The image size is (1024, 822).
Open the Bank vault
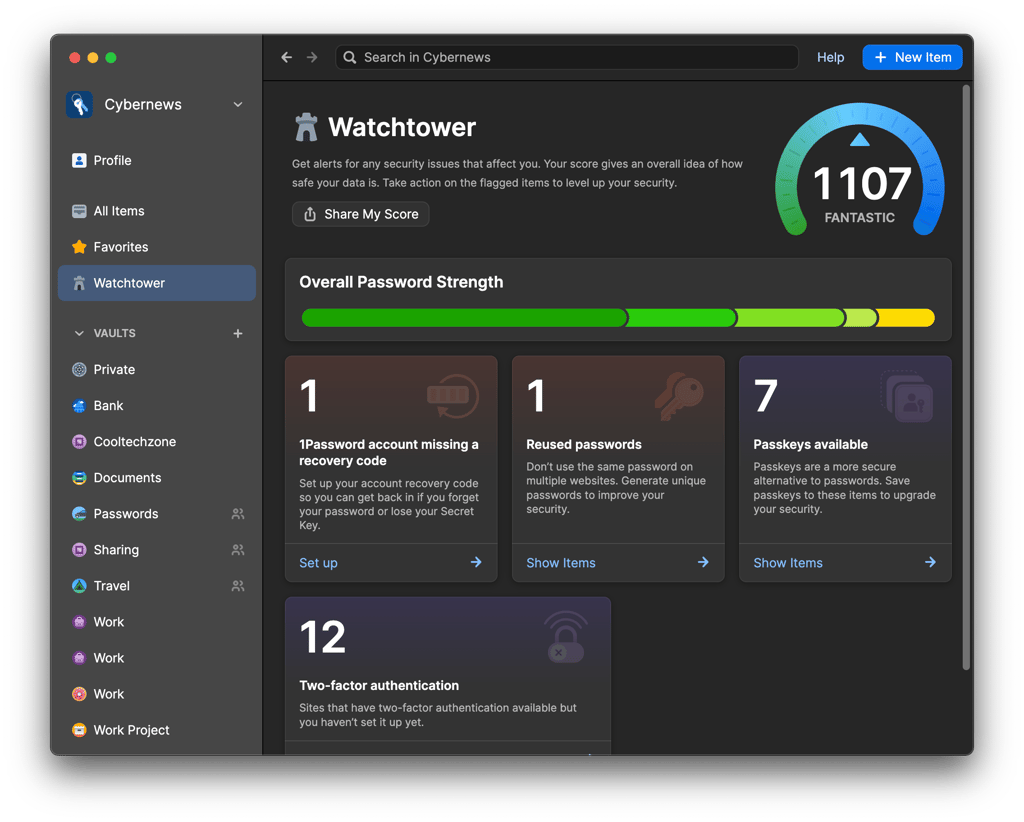point(157,405)
